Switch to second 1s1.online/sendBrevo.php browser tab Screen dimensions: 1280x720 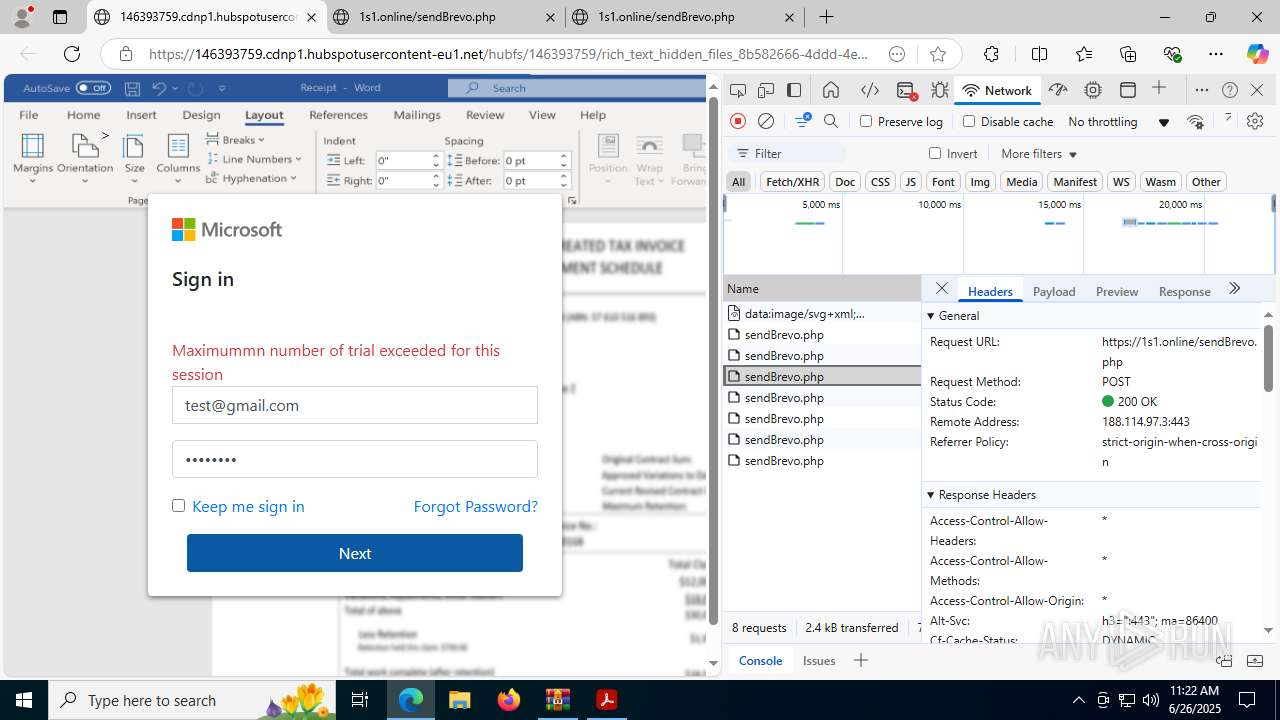click(x=683, y=17)
